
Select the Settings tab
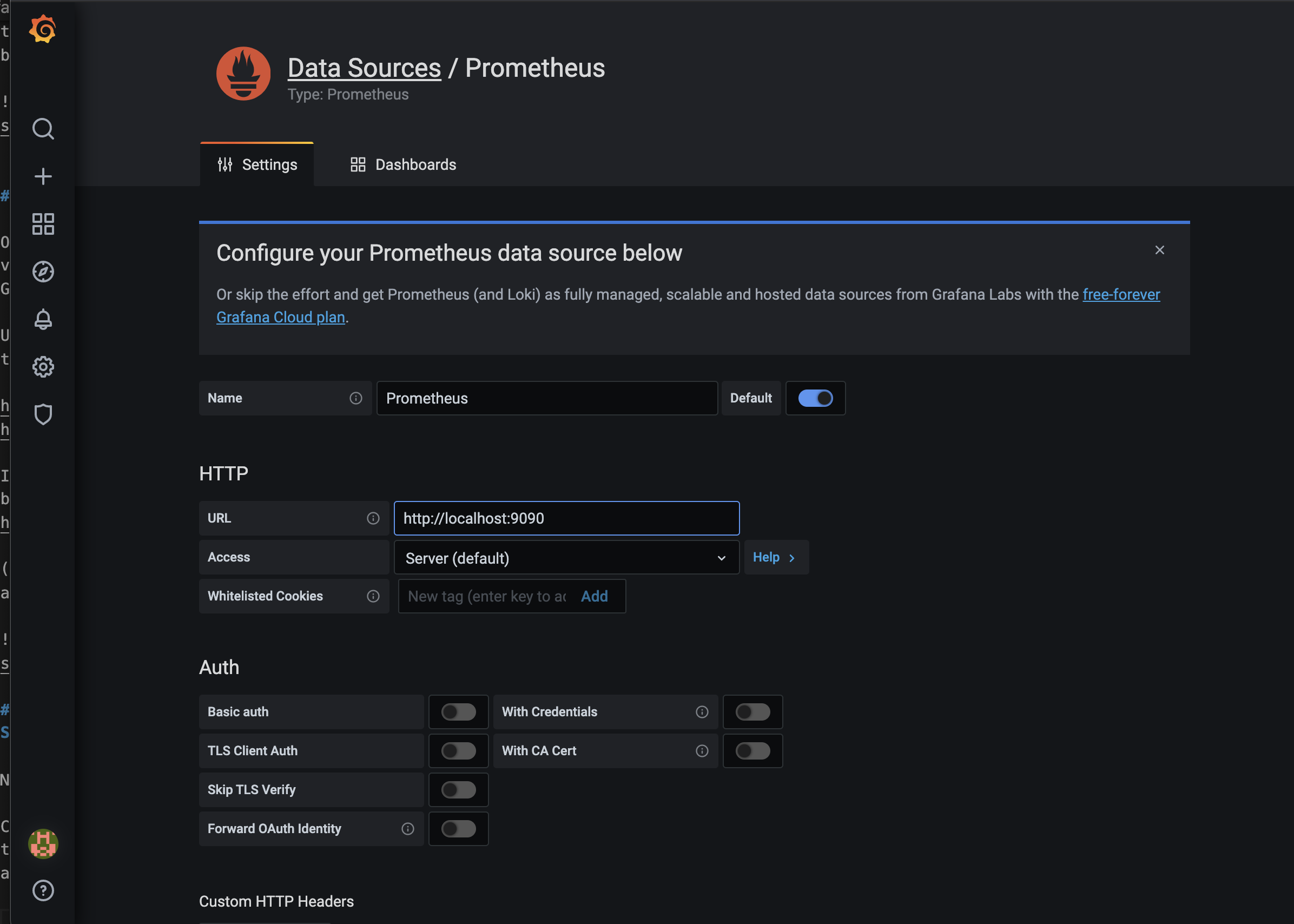point(257,164)
